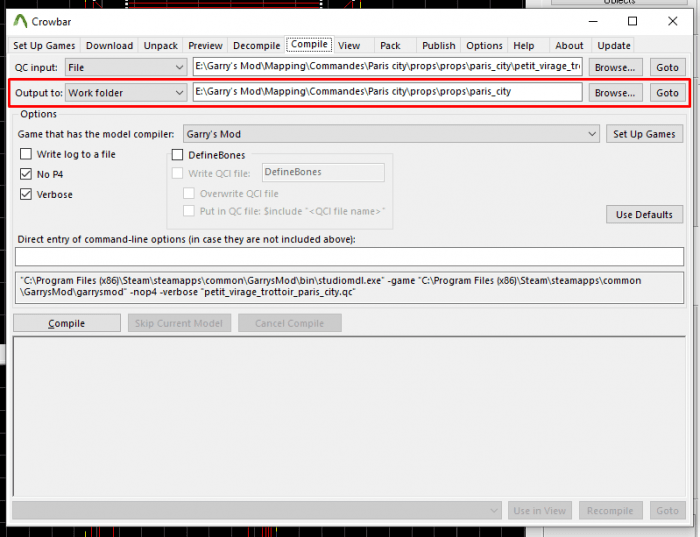Open the View tab
Screen dimensions: 700x537
point(349,46)
